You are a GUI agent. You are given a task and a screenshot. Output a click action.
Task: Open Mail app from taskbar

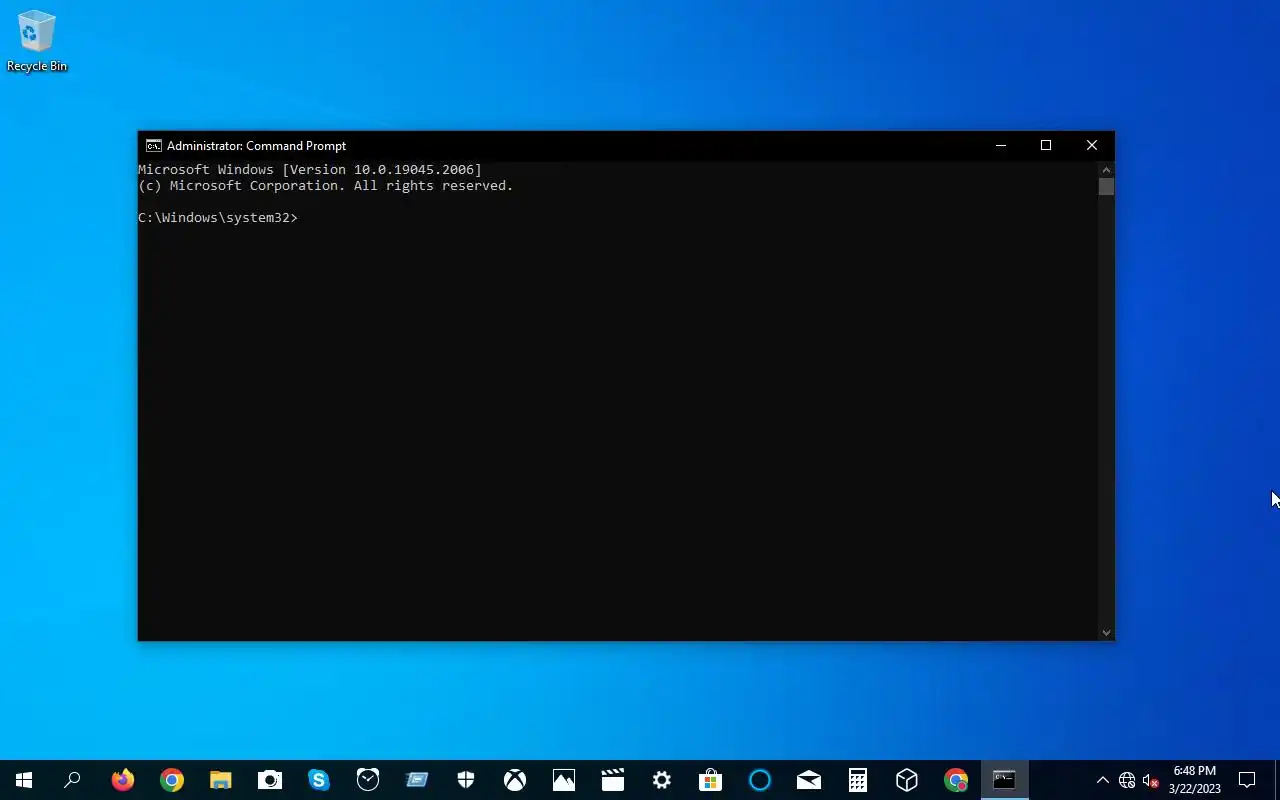pos(809,780)
